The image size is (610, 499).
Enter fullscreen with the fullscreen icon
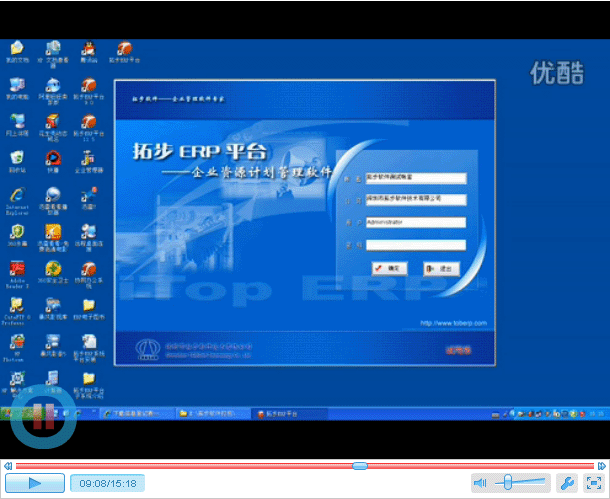(x=592, y=483)
